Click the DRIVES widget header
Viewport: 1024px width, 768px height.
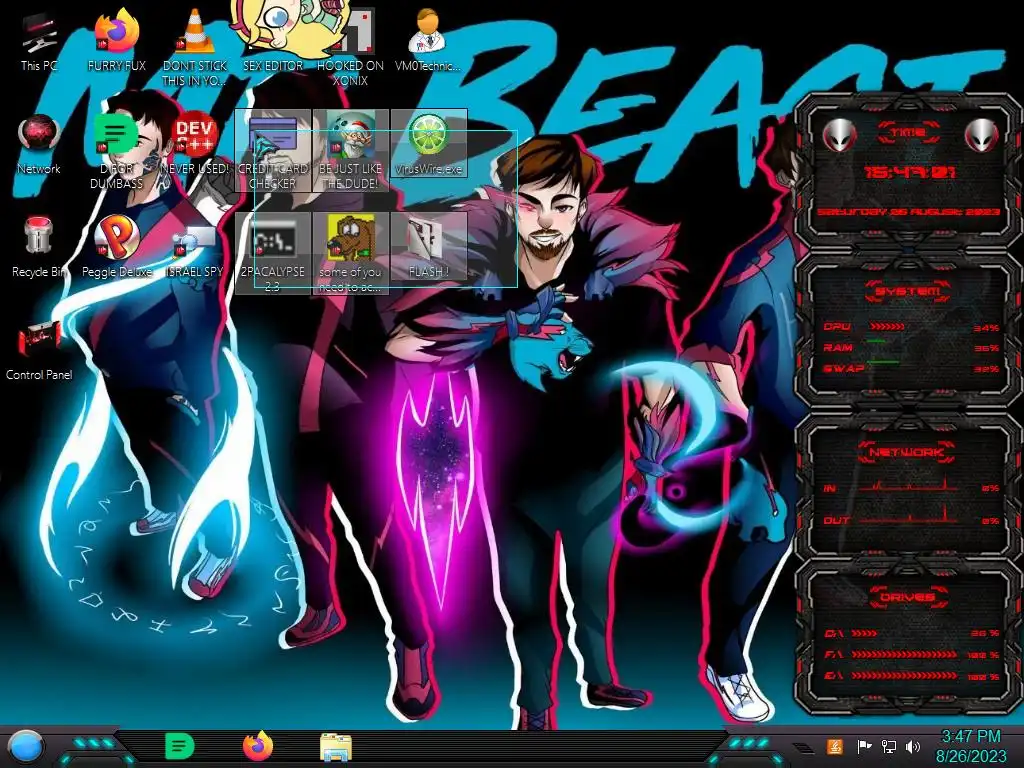click(x=908, y=597)
